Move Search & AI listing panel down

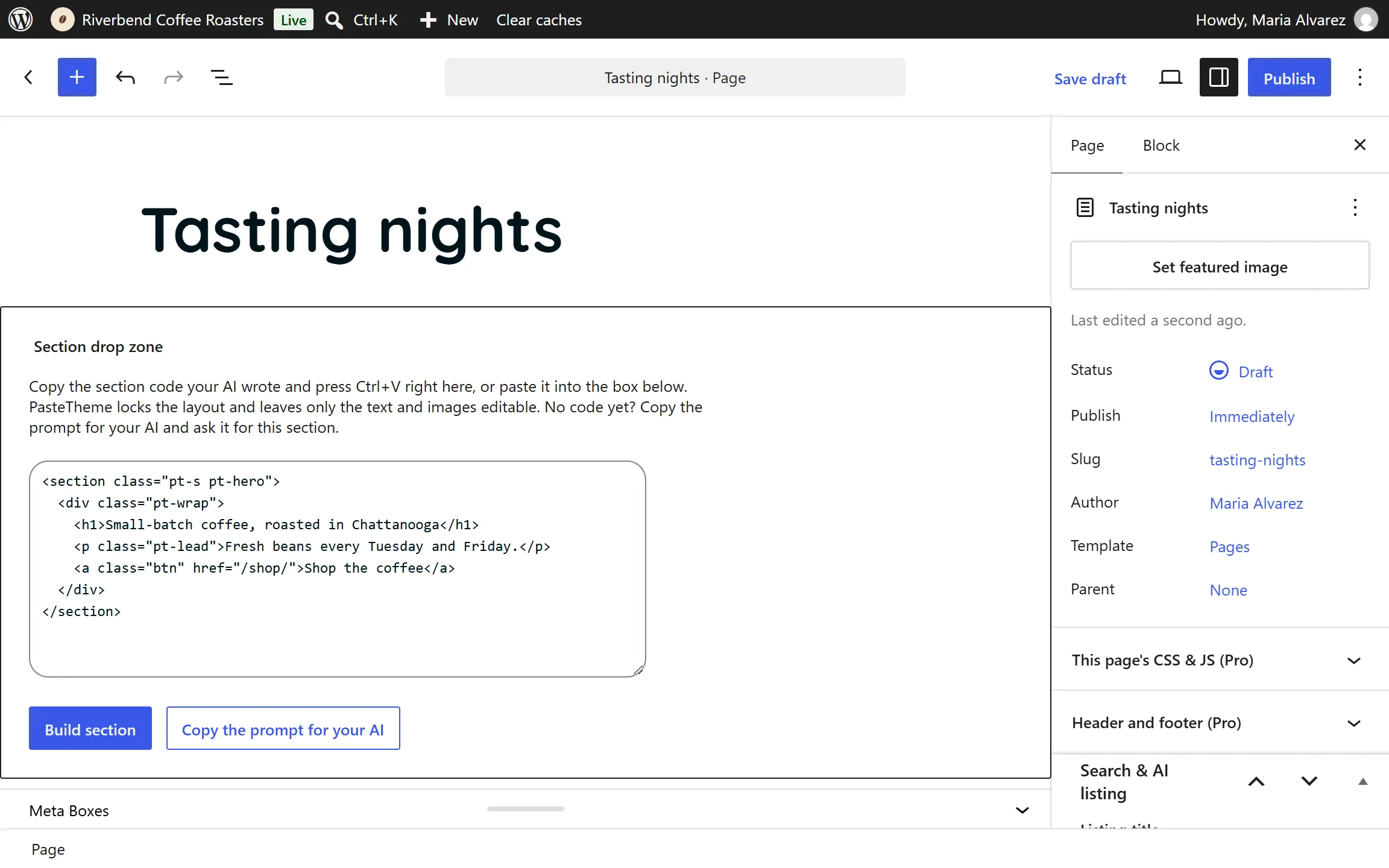(x=1309, y=782)
